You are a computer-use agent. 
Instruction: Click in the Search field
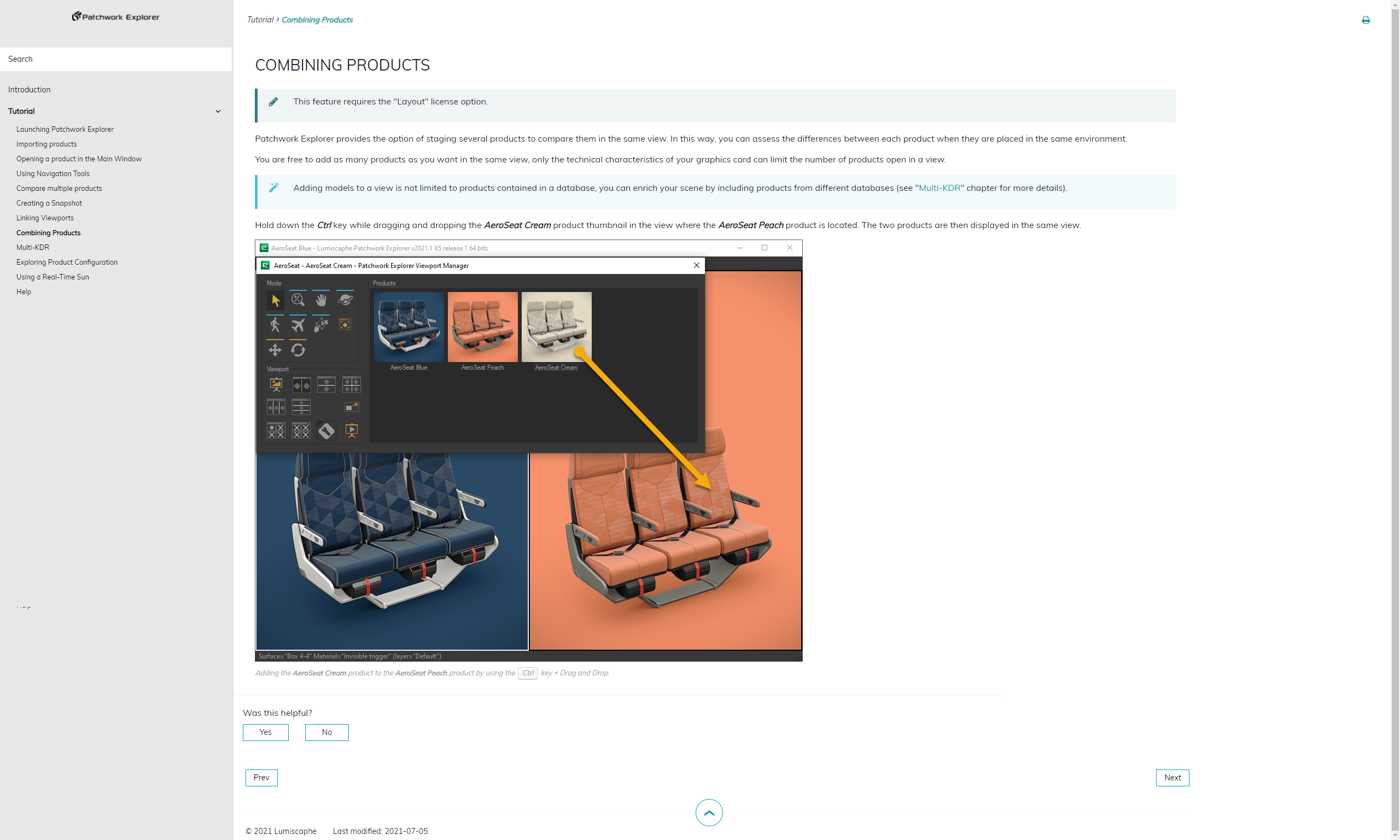pos(116,59)
